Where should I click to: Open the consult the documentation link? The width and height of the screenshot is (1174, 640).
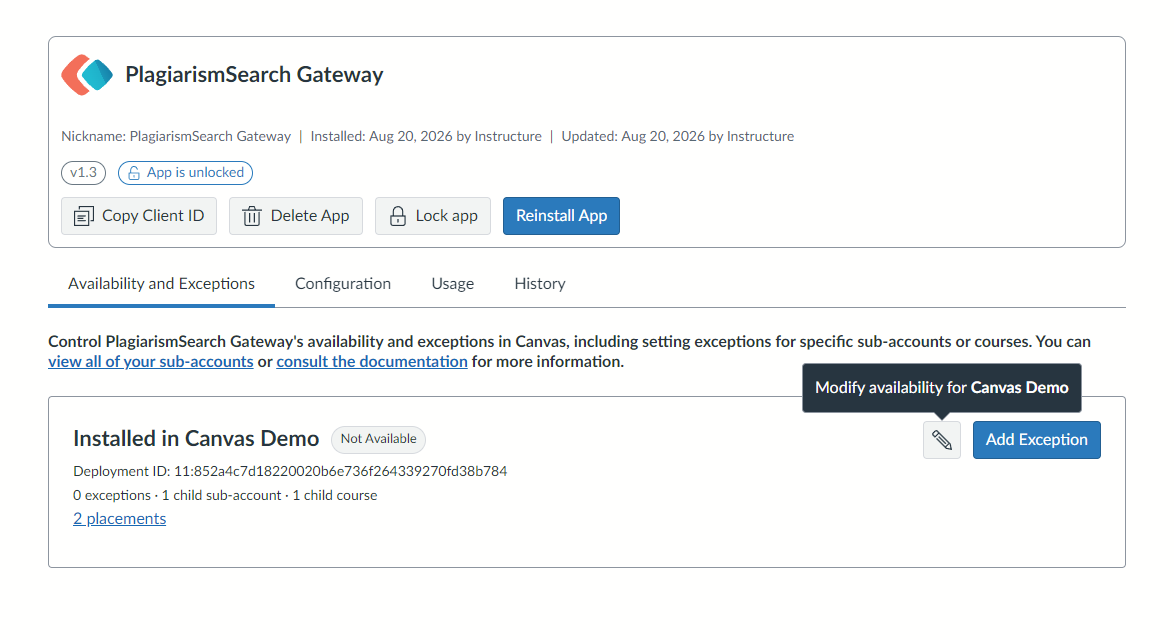coord(372,362)
